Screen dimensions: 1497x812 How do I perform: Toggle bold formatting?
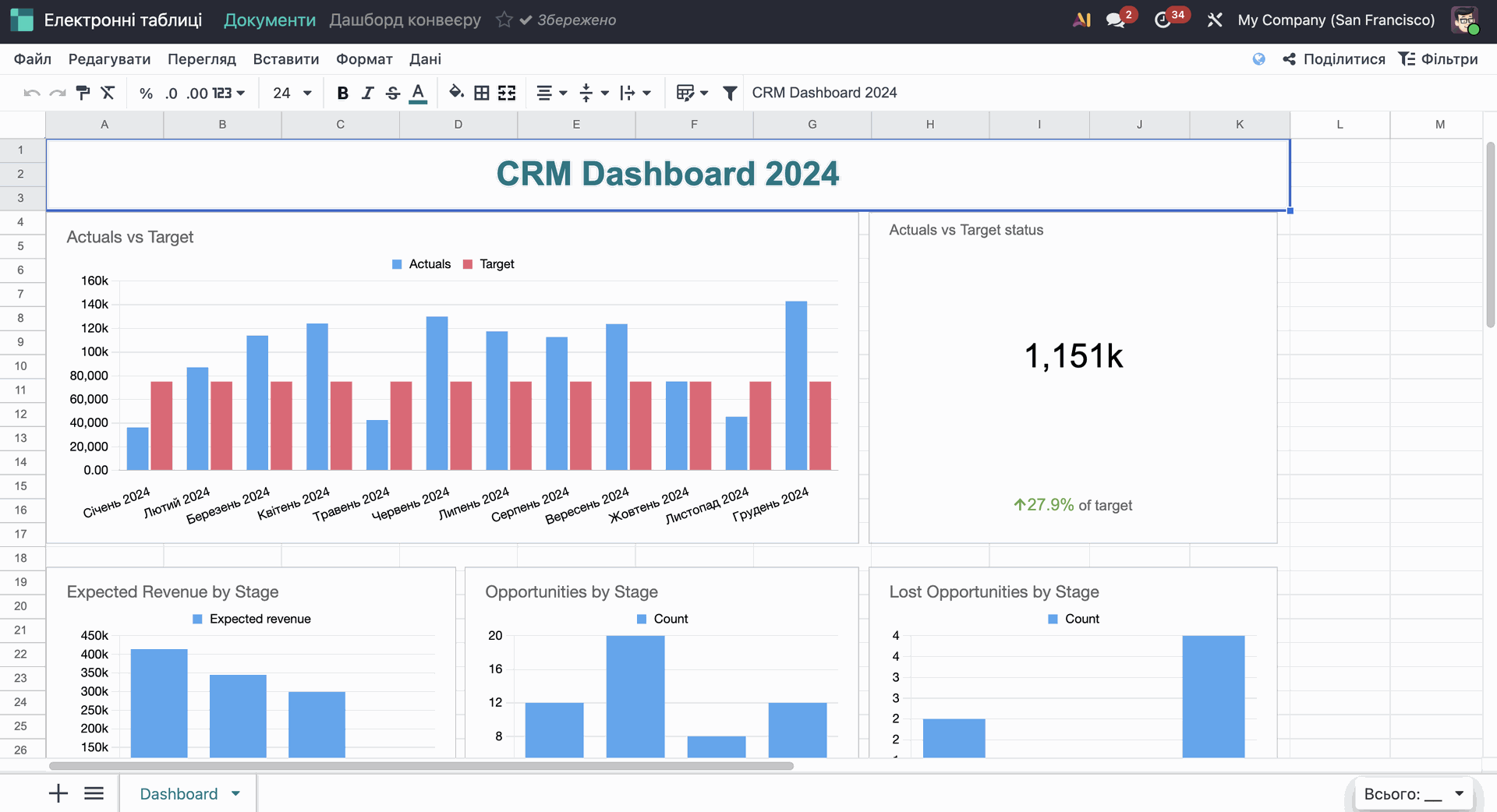coord(342,93)
